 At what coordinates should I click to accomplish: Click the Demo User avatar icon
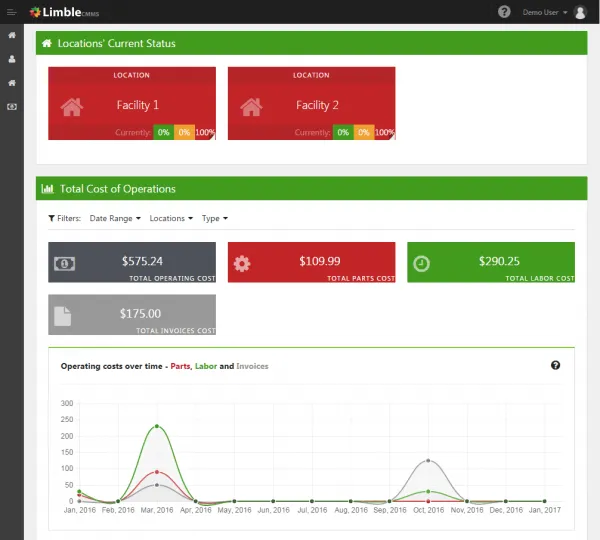point(580,12)
